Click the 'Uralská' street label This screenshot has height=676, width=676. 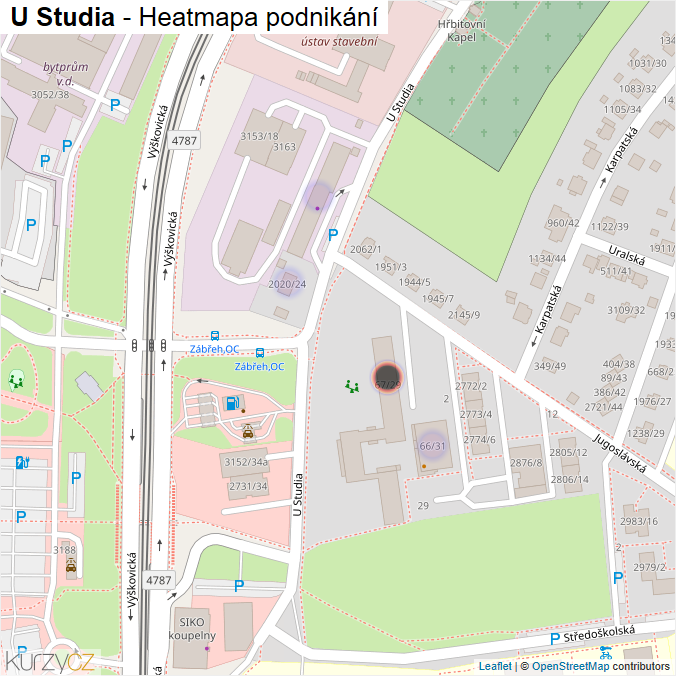pyautogui.click(x=627, y=255)
